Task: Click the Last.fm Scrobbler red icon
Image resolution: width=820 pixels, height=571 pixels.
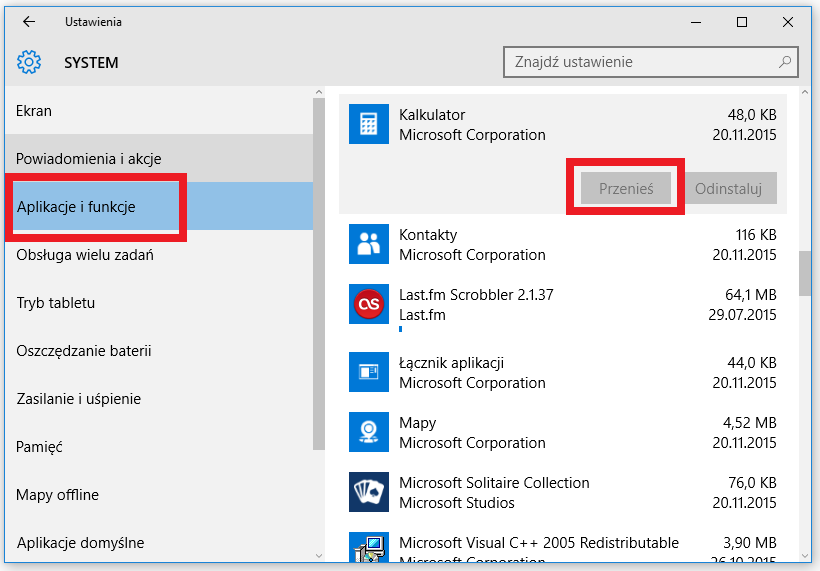Action: tap(369, 304)
